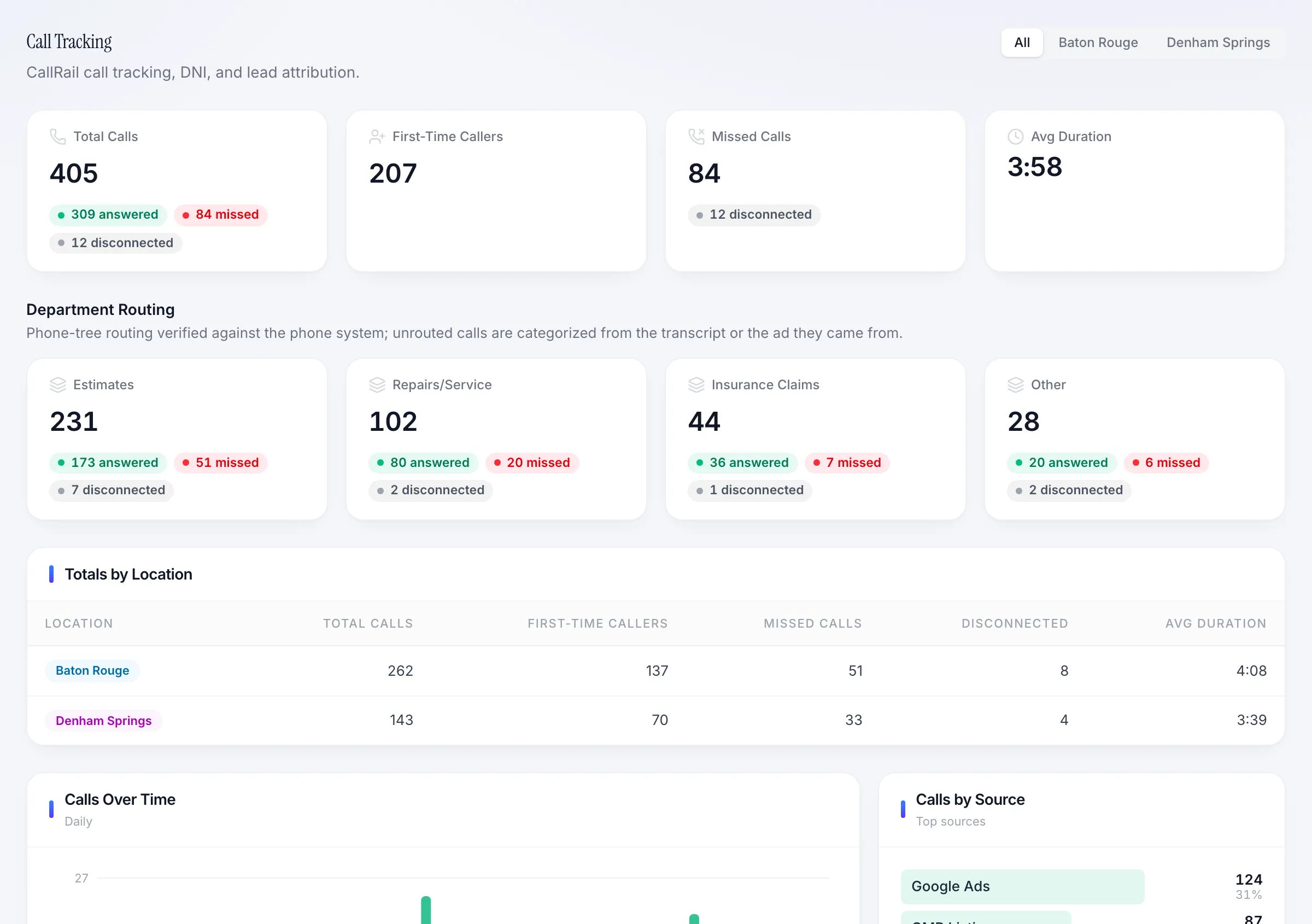
Task: Click the 309 answered pill in Total Calls
Action: (108, 215)
